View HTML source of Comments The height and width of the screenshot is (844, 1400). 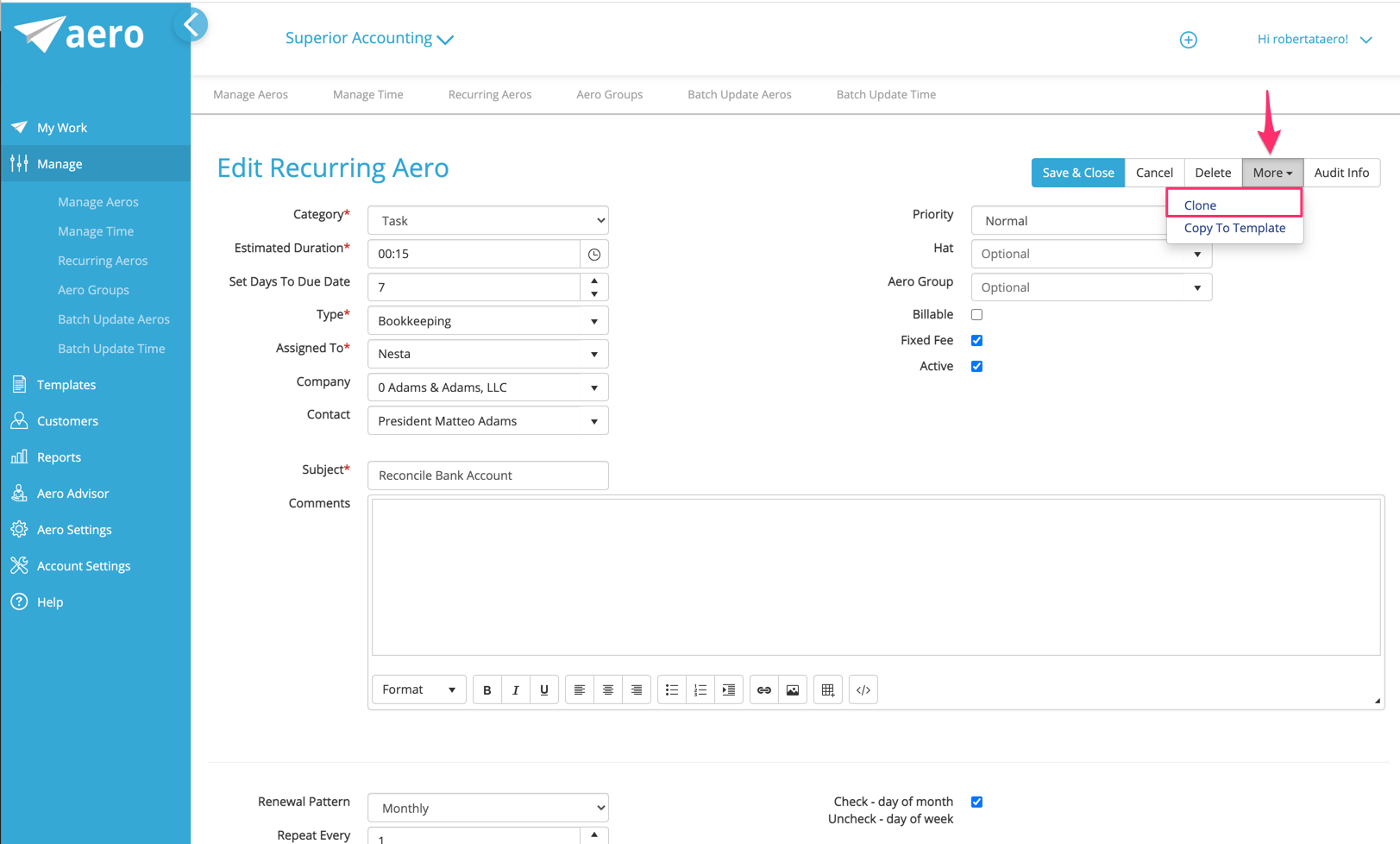coord(863,690)
